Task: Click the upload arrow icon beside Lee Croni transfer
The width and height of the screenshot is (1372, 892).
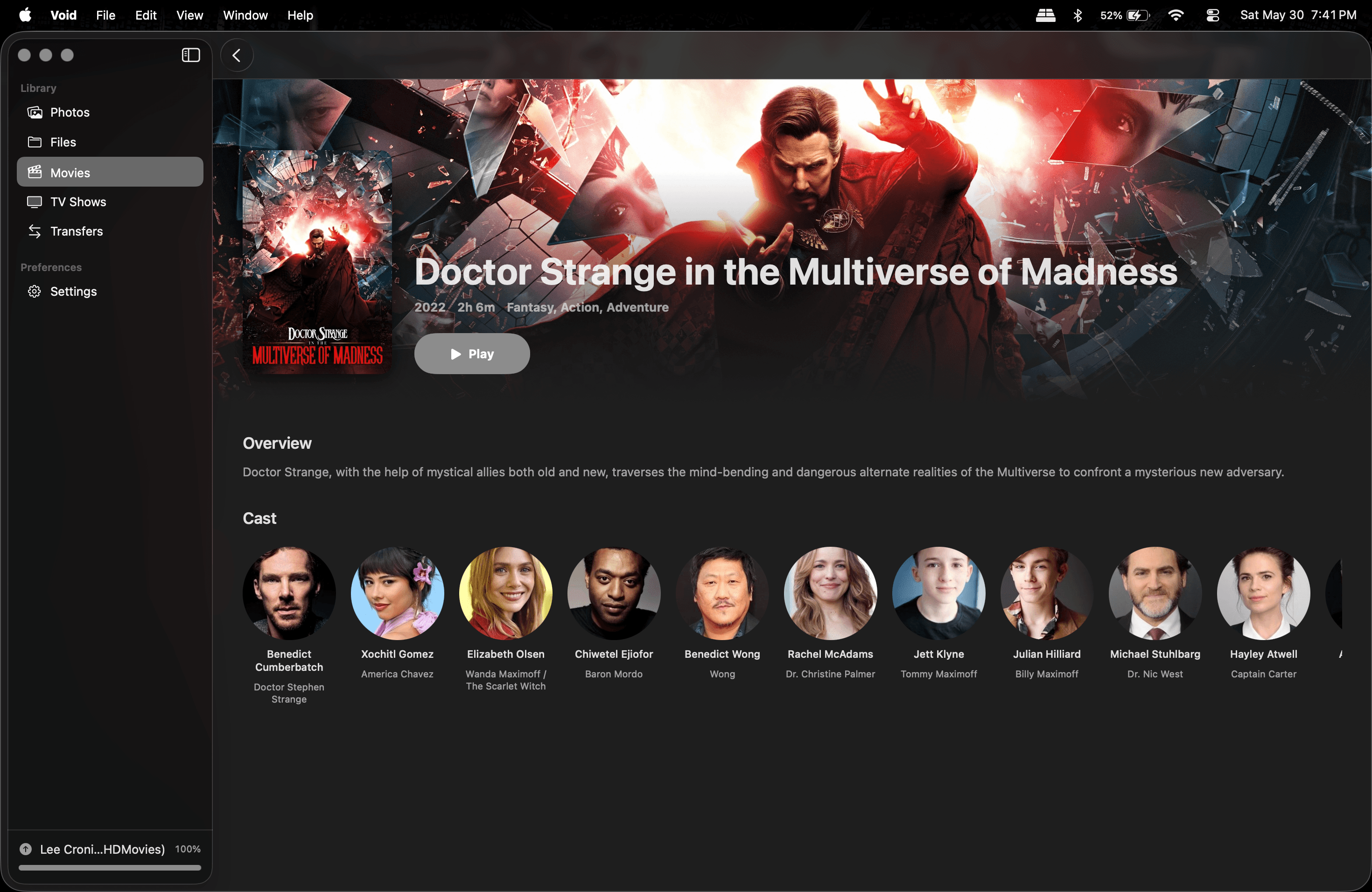Action: click(x=26, y=849)
